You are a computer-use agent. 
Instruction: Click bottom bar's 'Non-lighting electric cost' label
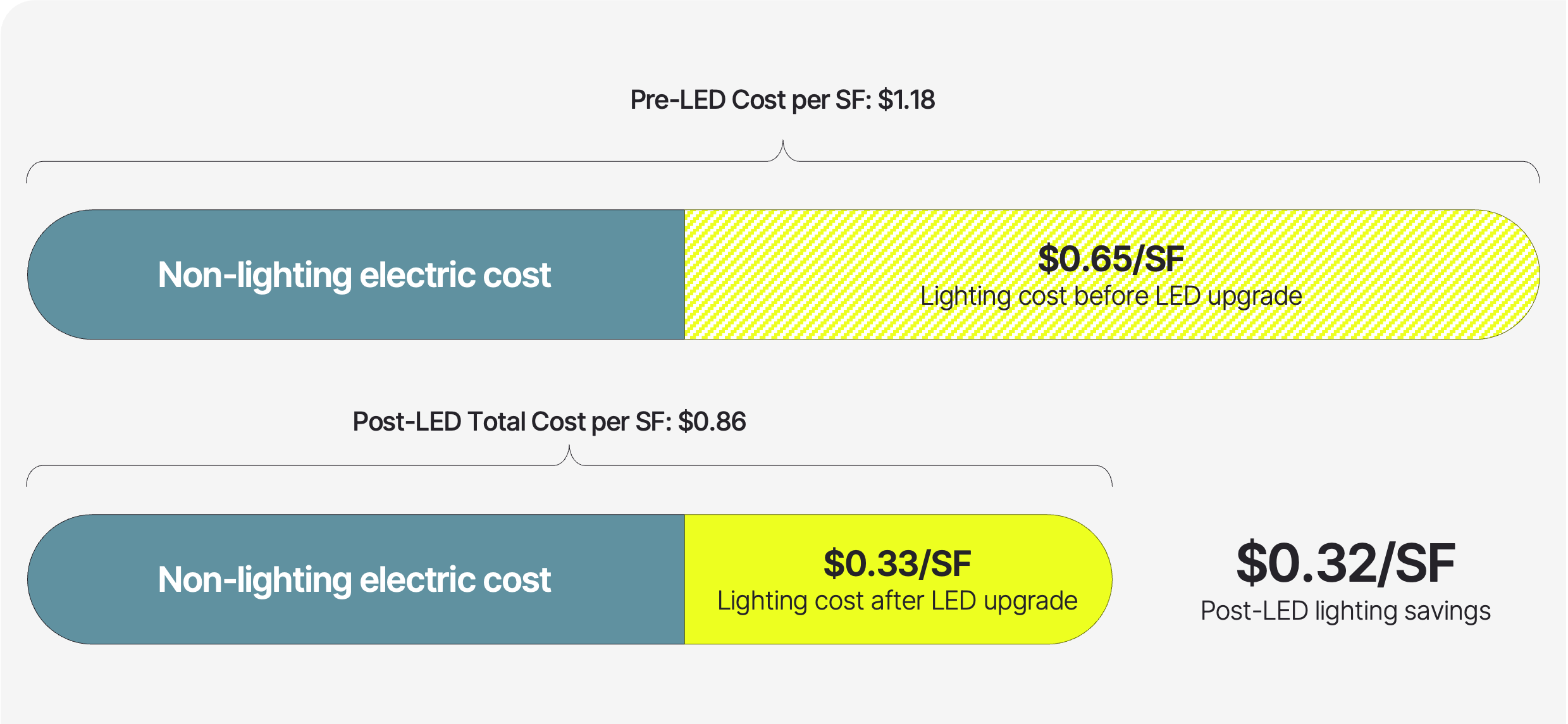click(x=354, y=580)
